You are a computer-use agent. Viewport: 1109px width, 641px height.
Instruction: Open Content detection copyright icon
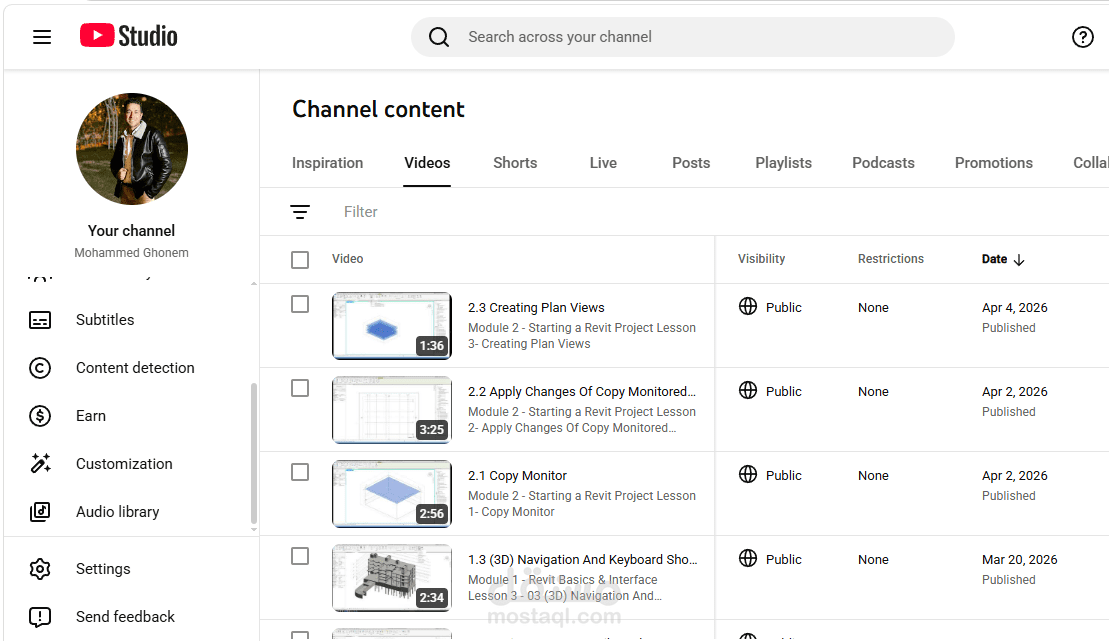40,368
